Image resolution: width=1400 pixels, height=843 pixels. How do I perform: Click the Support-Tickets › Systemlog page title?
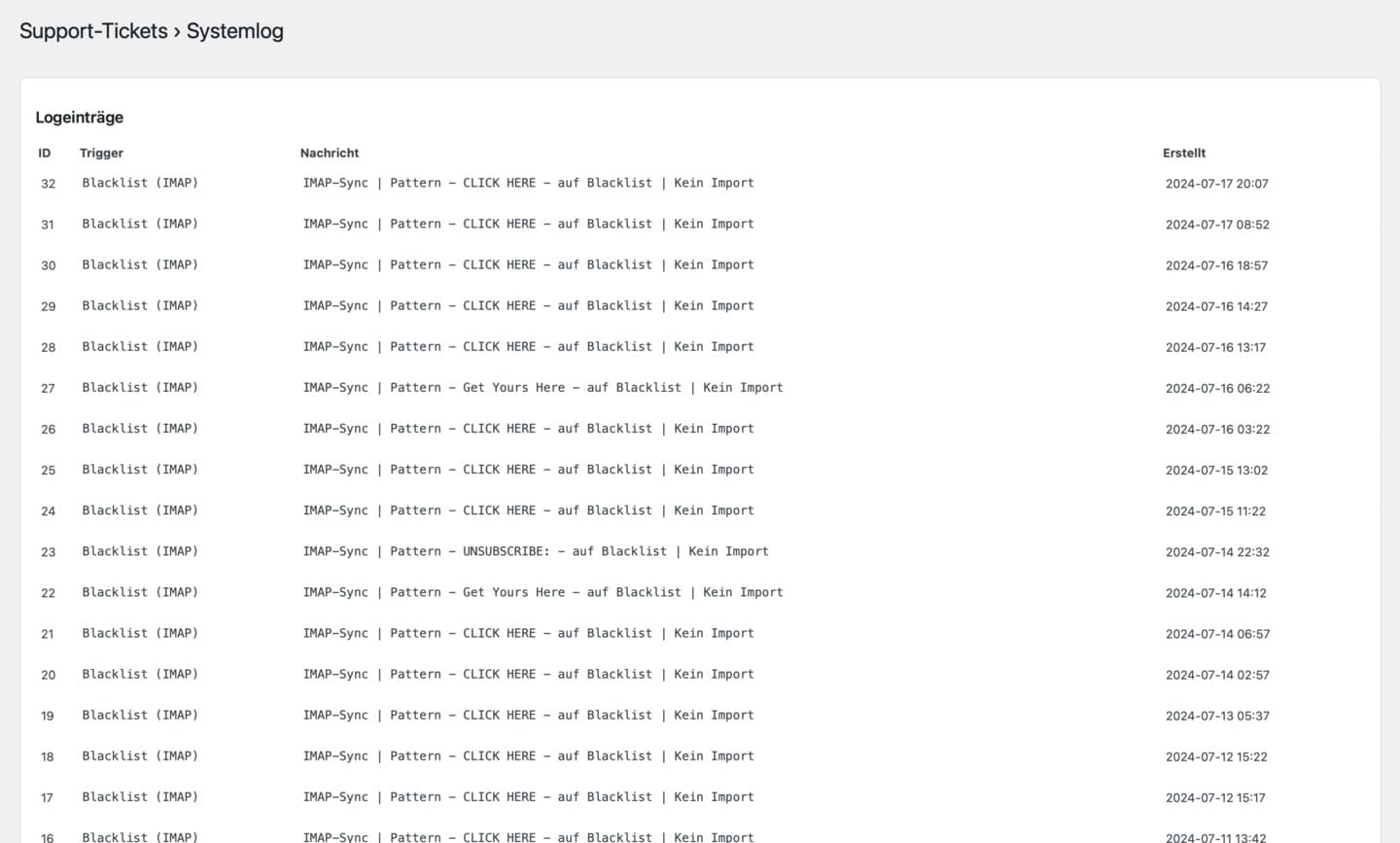pyautogui.click(x=152, y=31)
